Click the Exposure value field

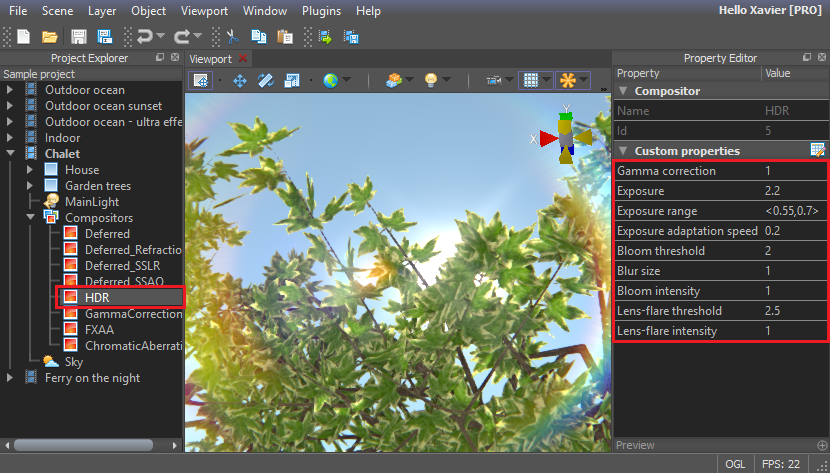pyautogui.click(x=794, y=191)
